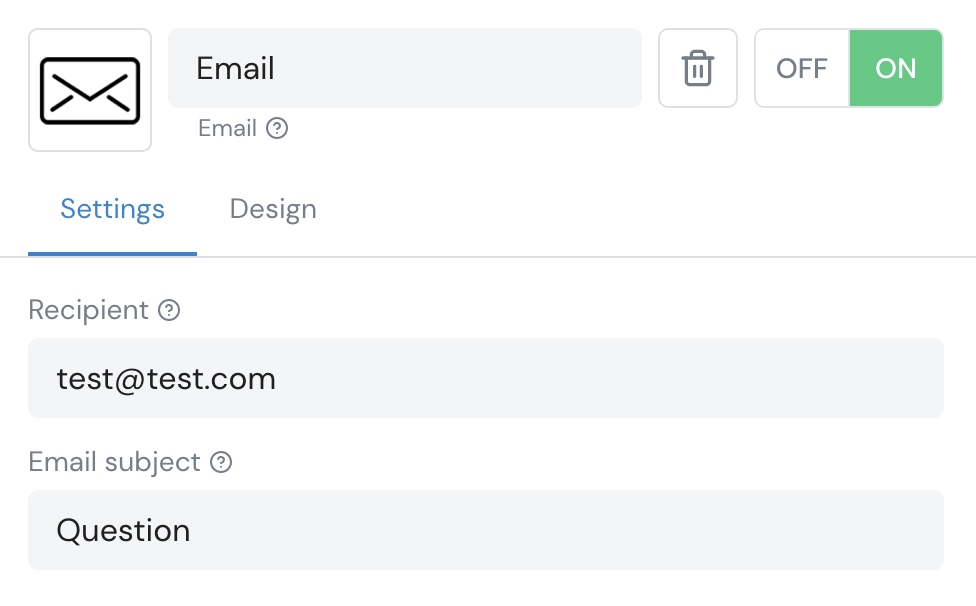Click the Email subject help icon
Screen dimensions: 976x606
(222, 462)
